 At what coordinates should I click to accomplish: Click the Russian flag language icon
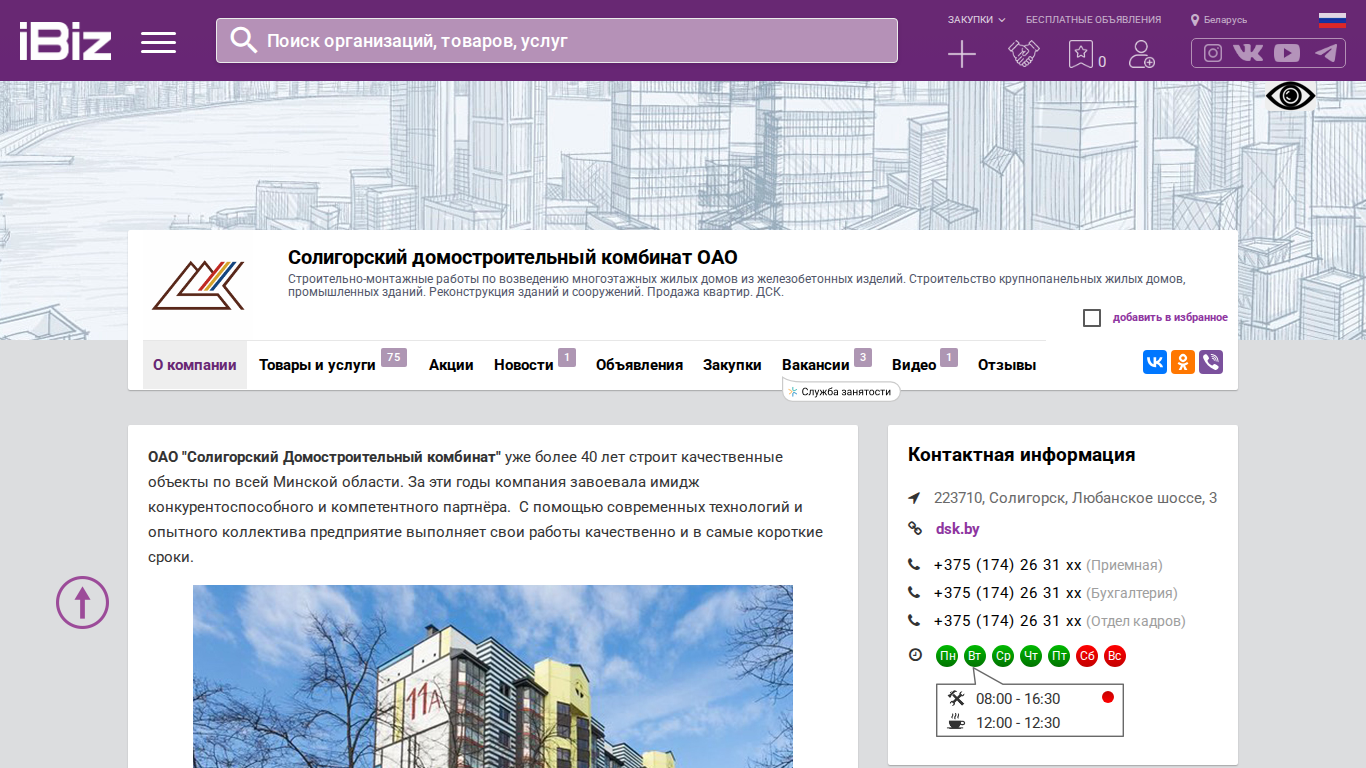click(1332, 20)
